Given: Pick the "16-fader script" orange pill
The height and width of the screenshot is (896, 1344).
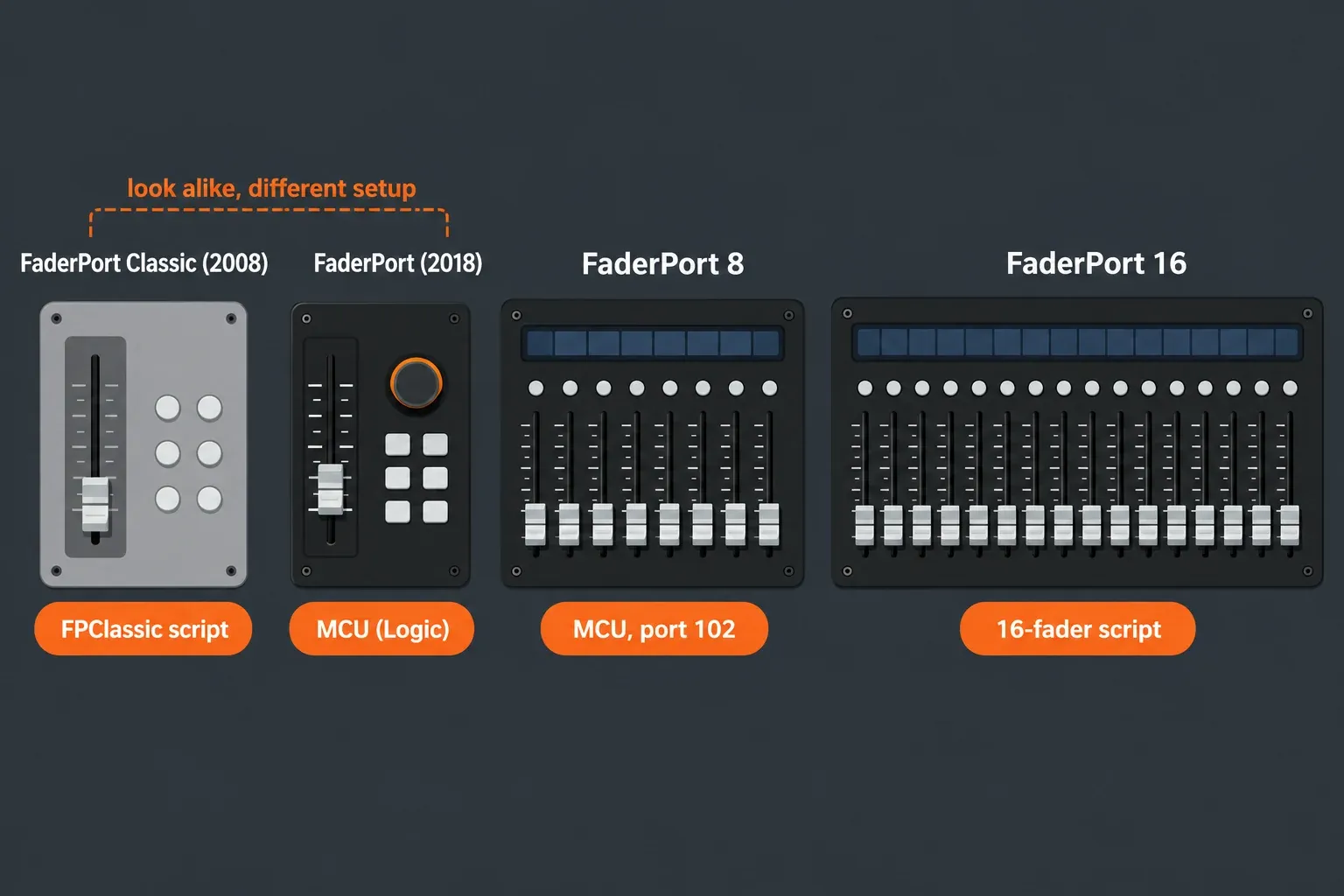Looking at the screenshot, I should (1078, 629).
